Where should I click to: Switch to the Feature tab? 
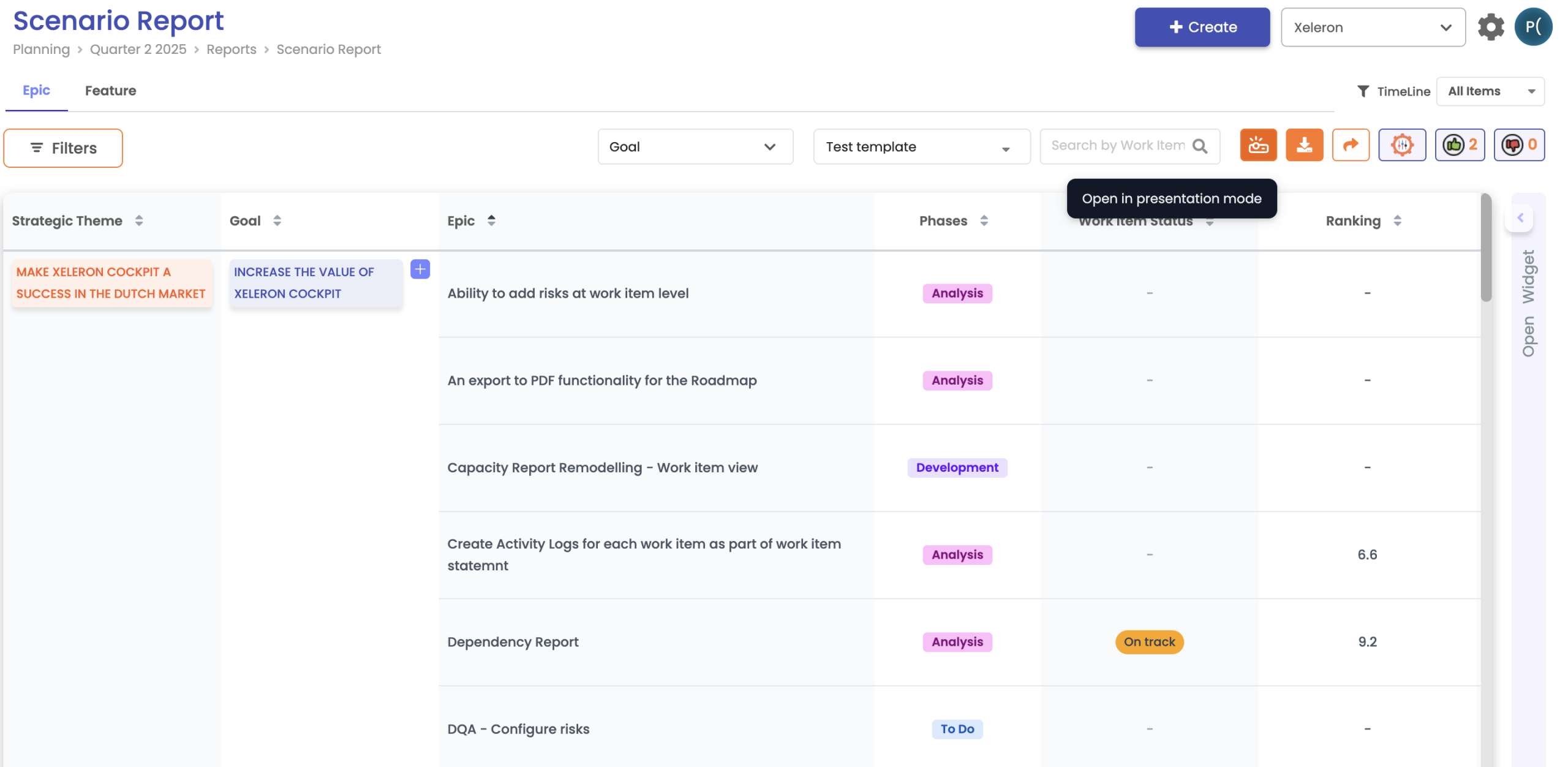point(110,91)
